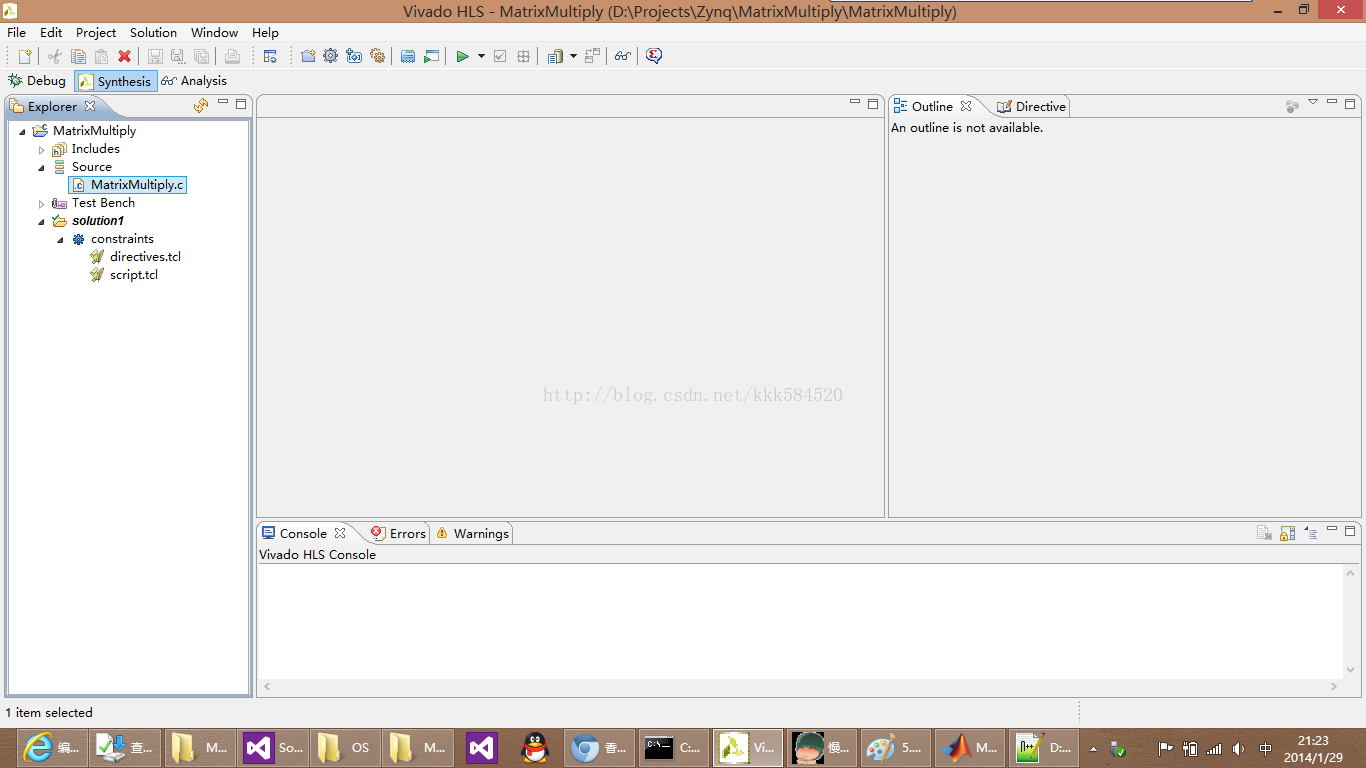This screenshot has width=1366, height=768.
Task: Click the Open Report toolbar icon
Action: point(555,56)
